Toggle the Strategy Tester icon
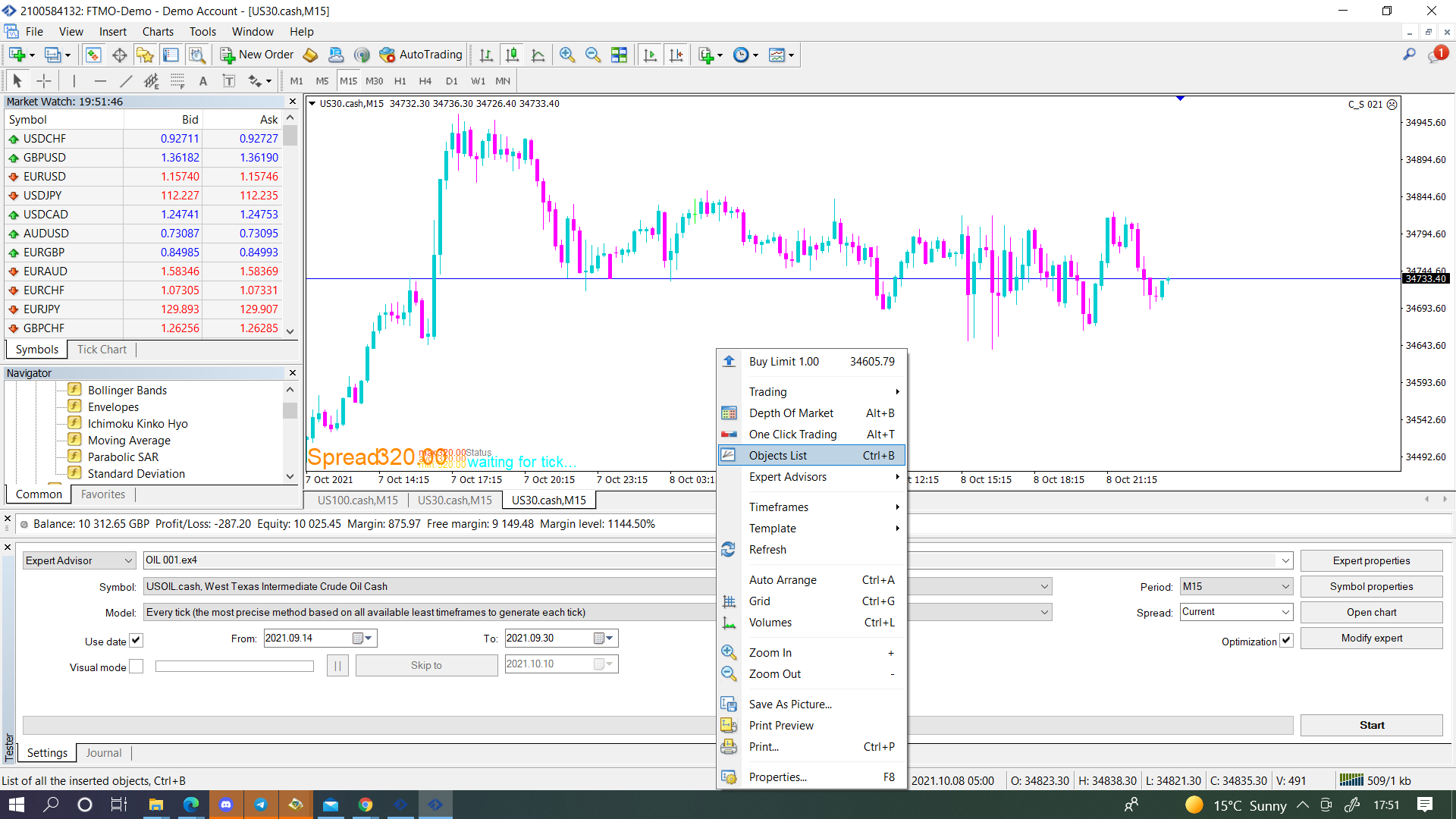 point(197,55)
